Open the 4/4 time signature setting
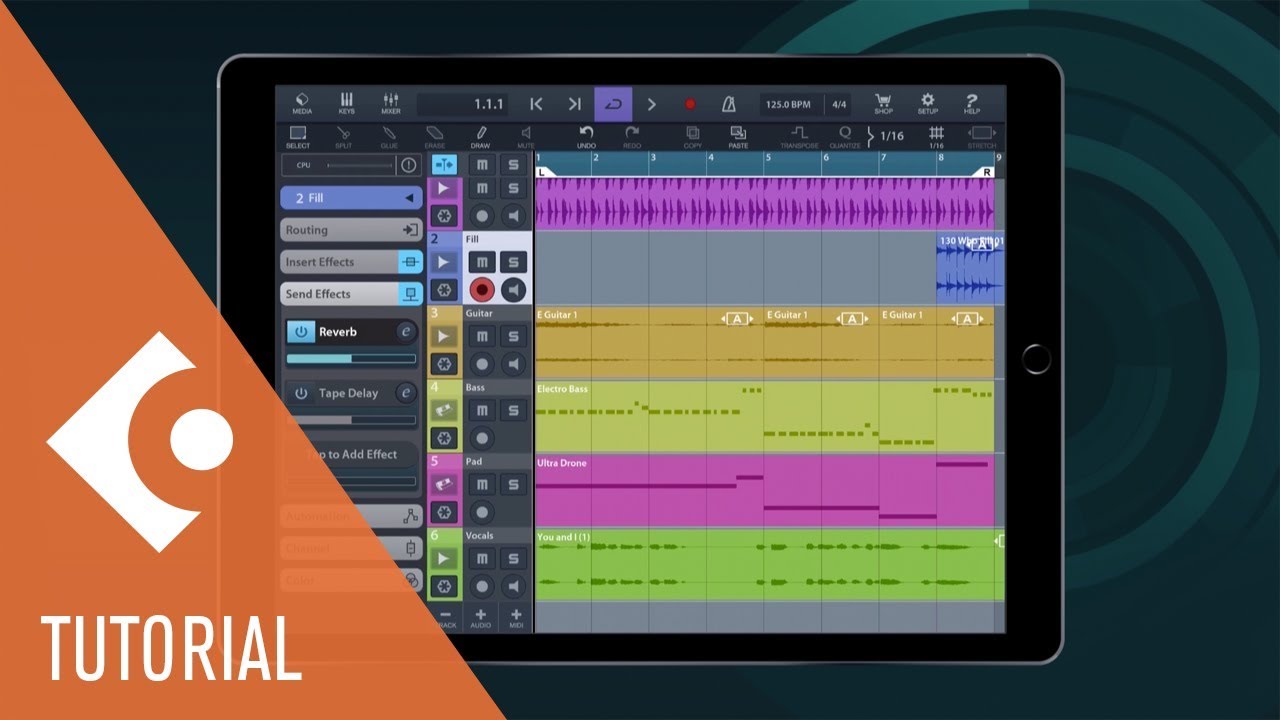This screenshot has height=720, width=1280. 839,104
